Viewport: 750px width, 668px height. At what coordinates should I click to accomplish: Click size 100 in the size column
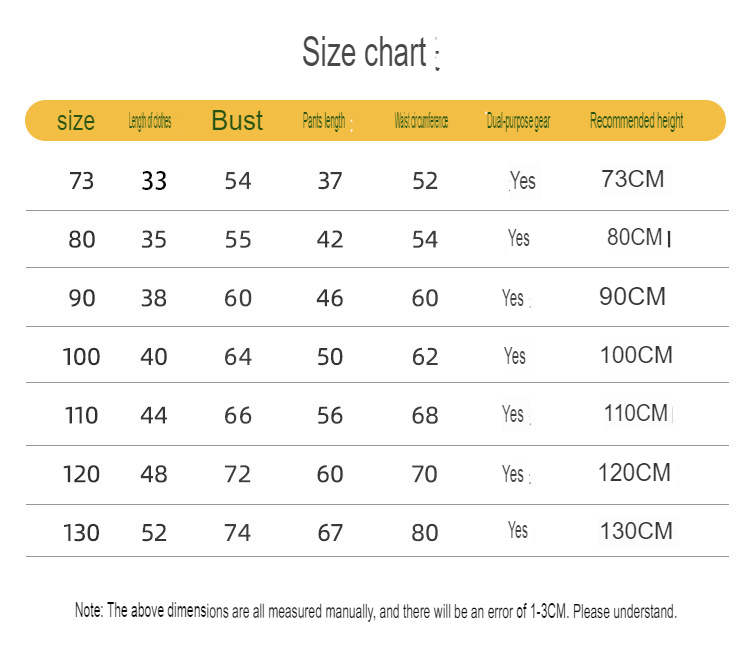coord(82,357)
